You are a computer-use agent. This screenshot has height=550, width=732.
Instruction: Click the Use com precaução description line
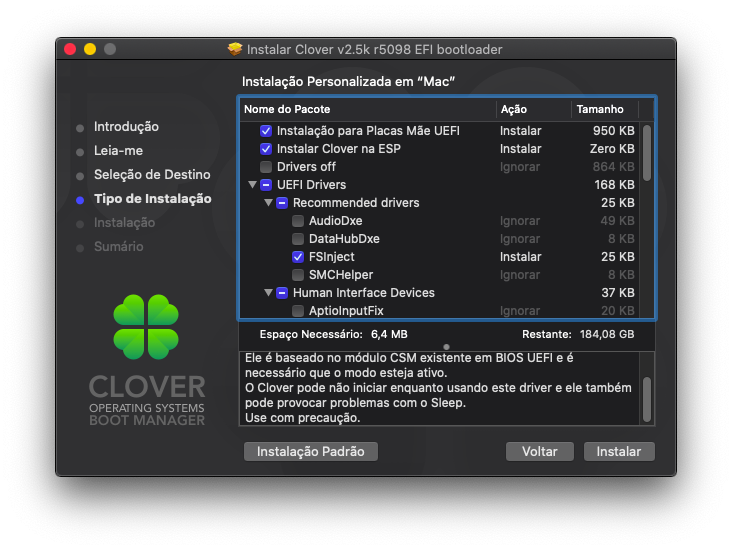[303, 418]
